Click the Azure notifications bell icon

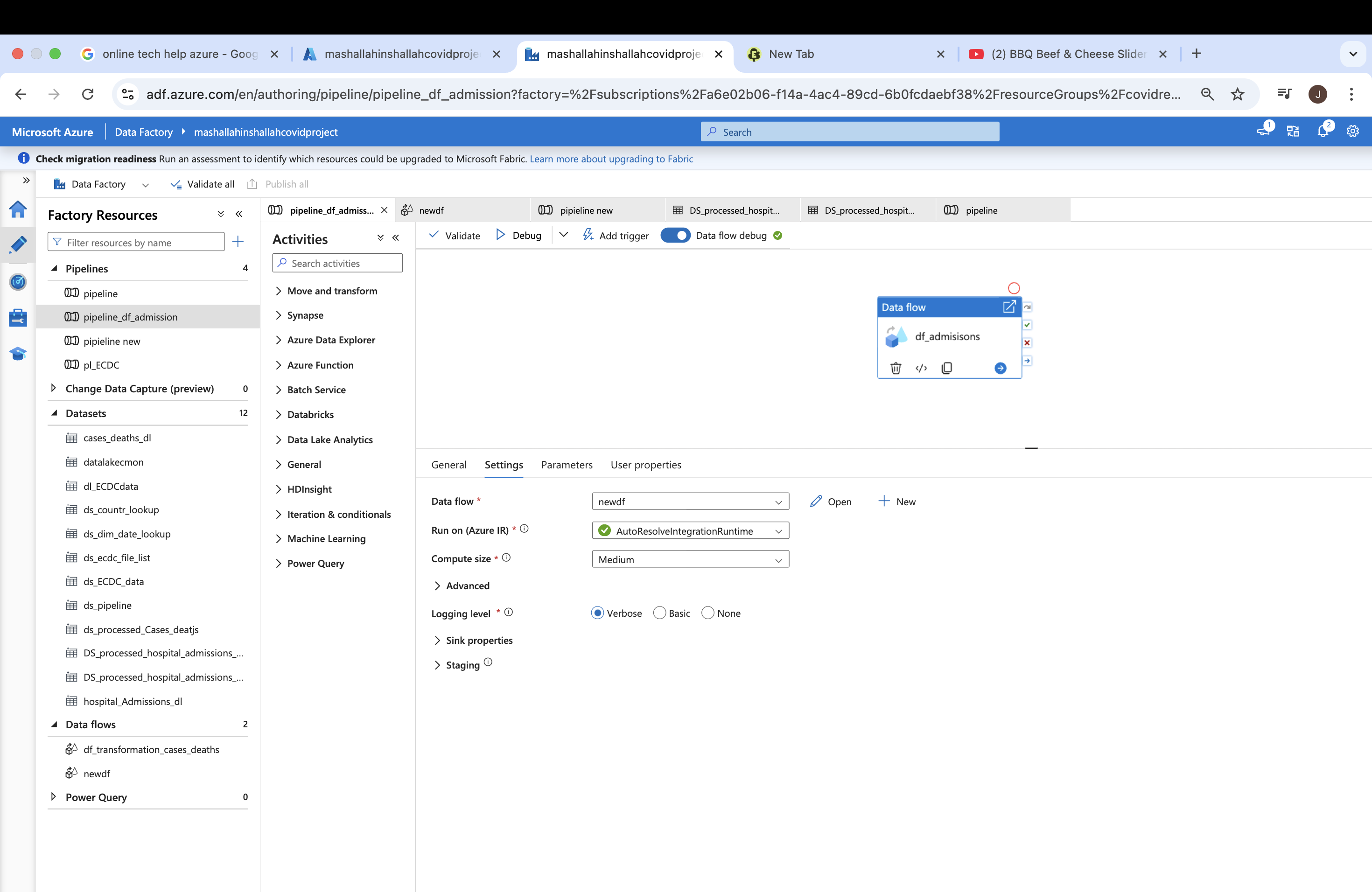[x=1323, y=131]
